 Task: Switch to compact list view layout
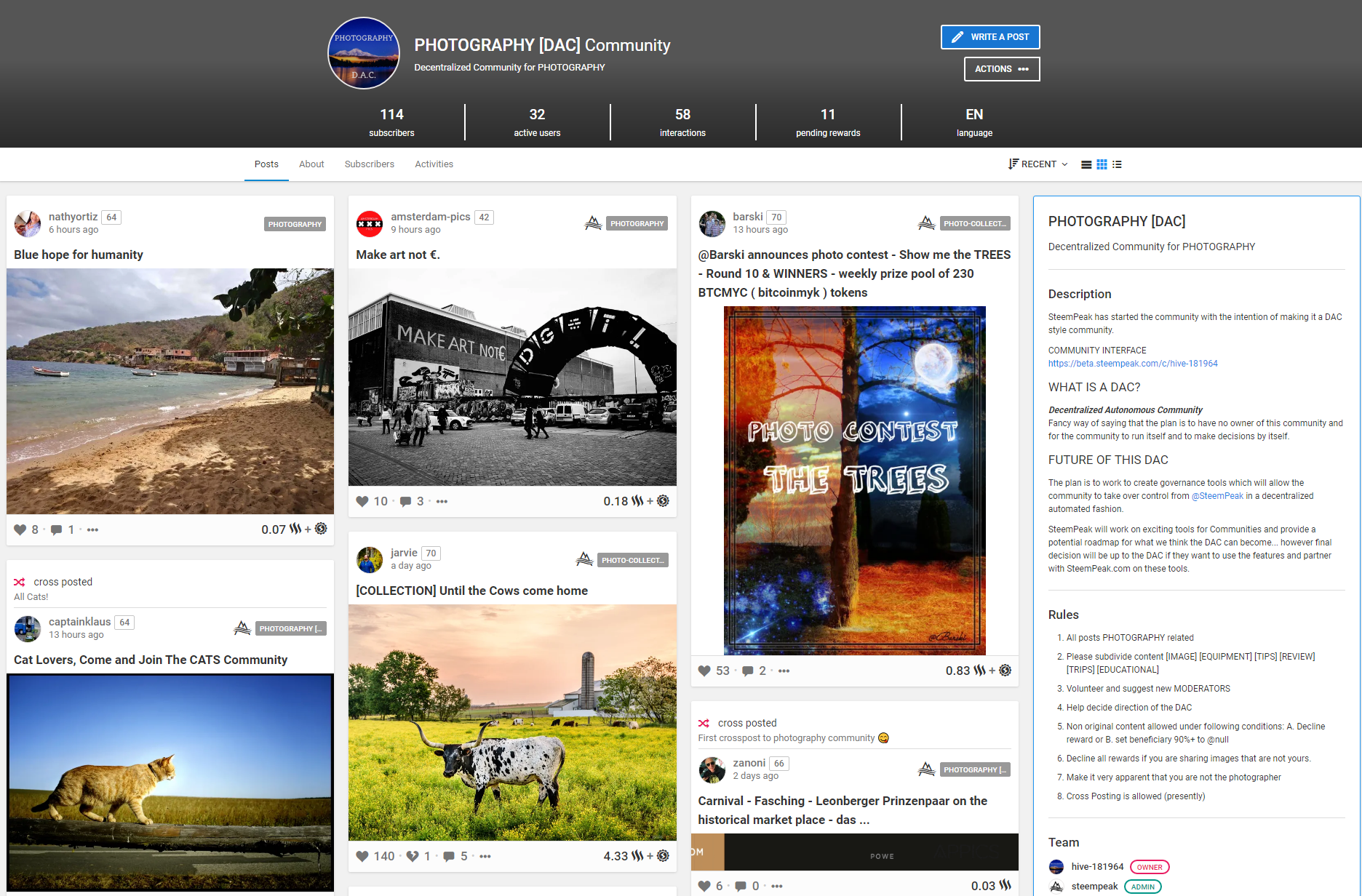(1117, 164)
